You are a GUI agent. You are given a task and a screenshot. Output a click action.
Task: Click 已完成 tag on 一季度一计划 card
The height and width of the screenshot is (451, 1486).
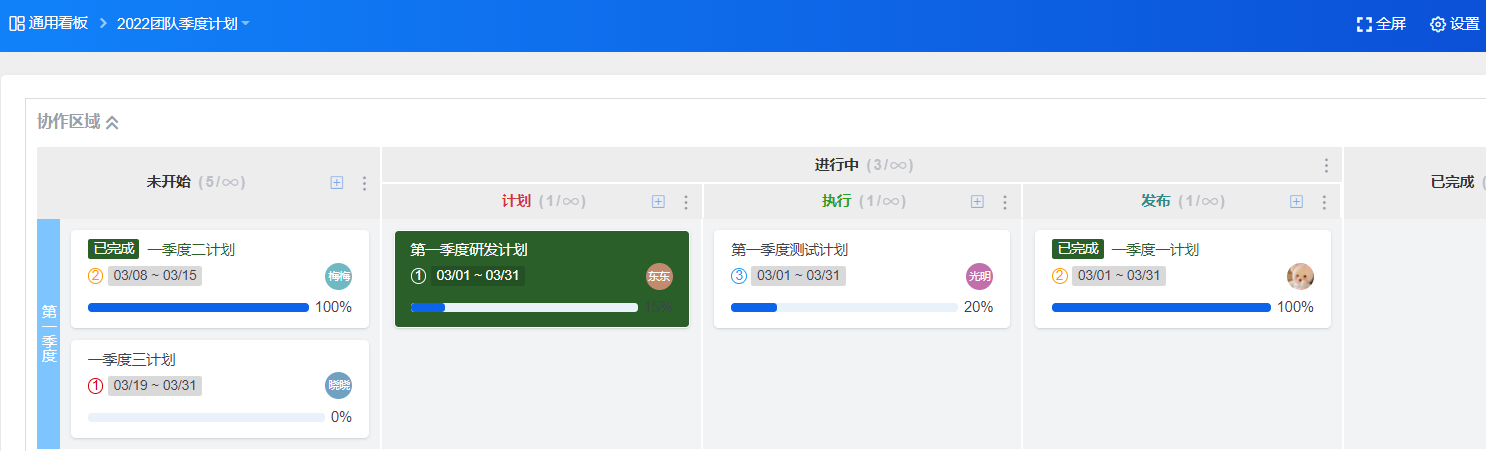coord(1077,249)
